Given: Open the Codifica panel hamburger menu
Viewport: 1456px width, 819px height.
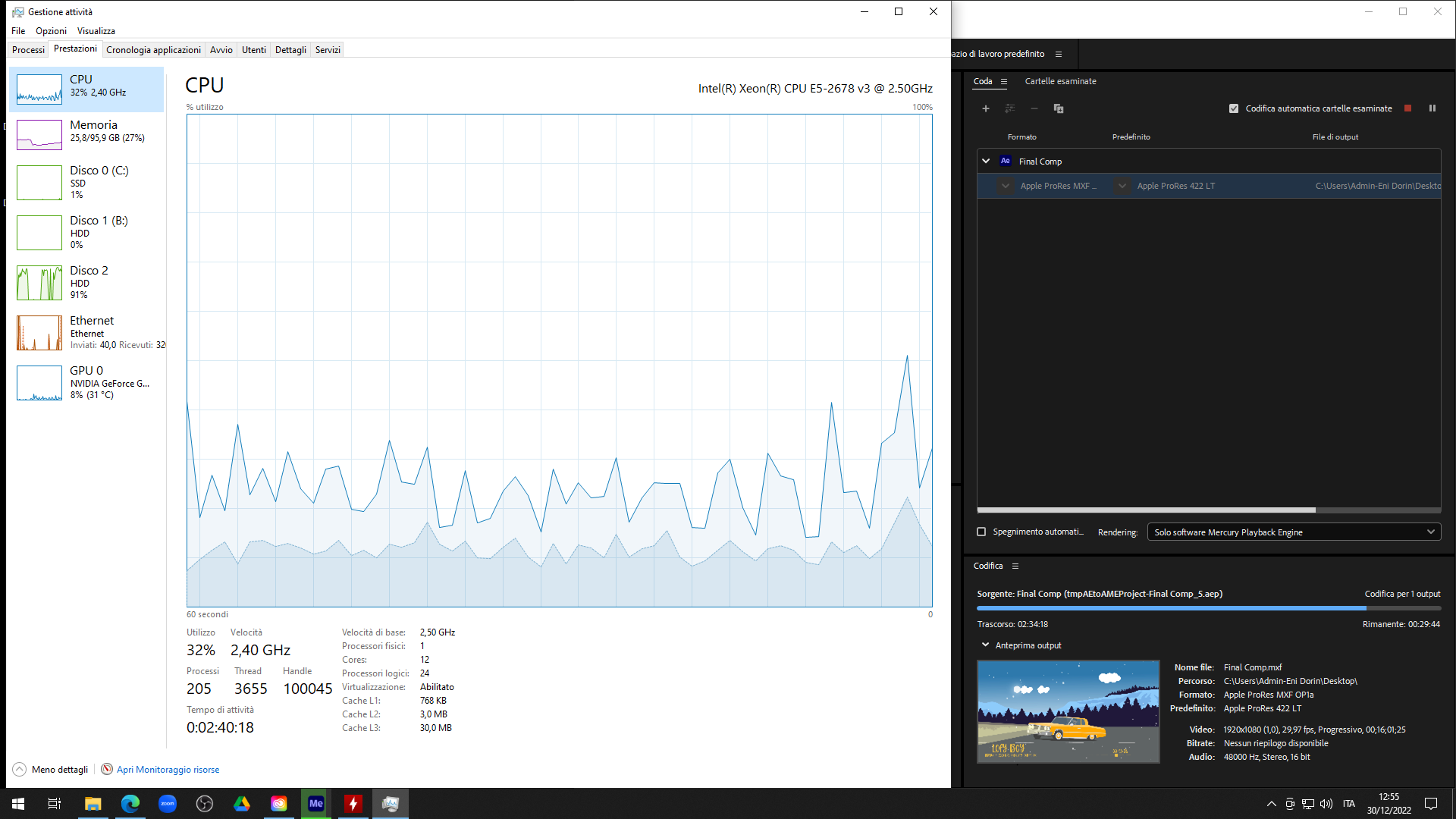Looking at the screenshot, I should [1015, 566].
